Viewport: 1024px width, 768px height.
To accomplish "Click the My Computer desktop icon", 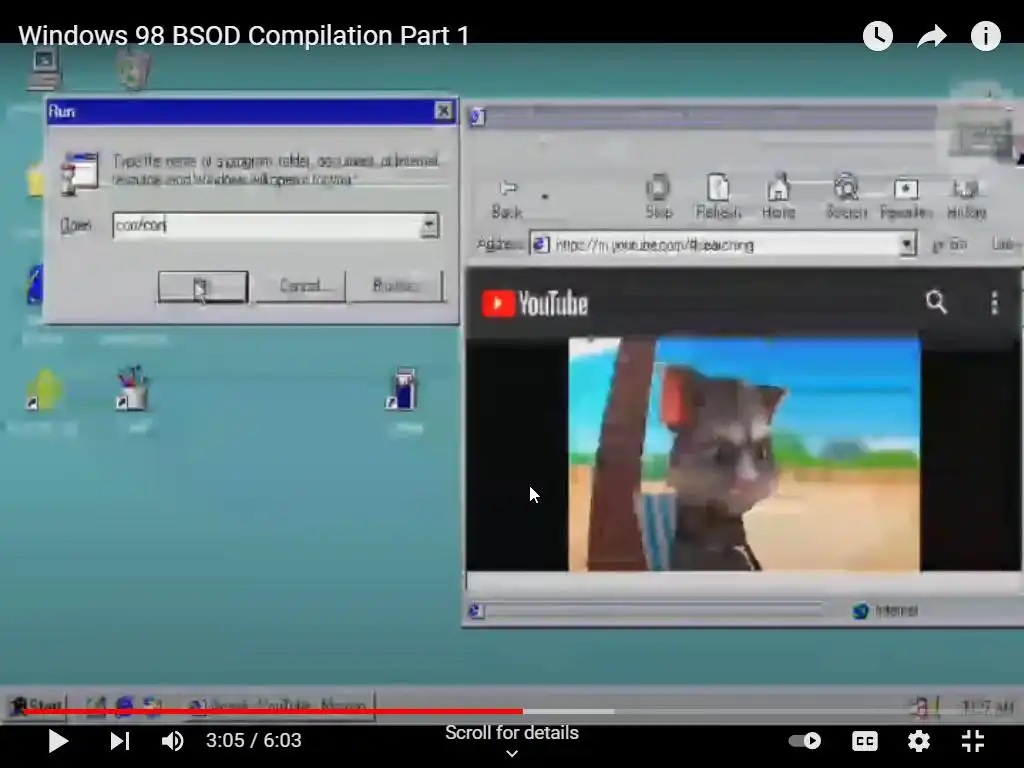I will [44, 68].
